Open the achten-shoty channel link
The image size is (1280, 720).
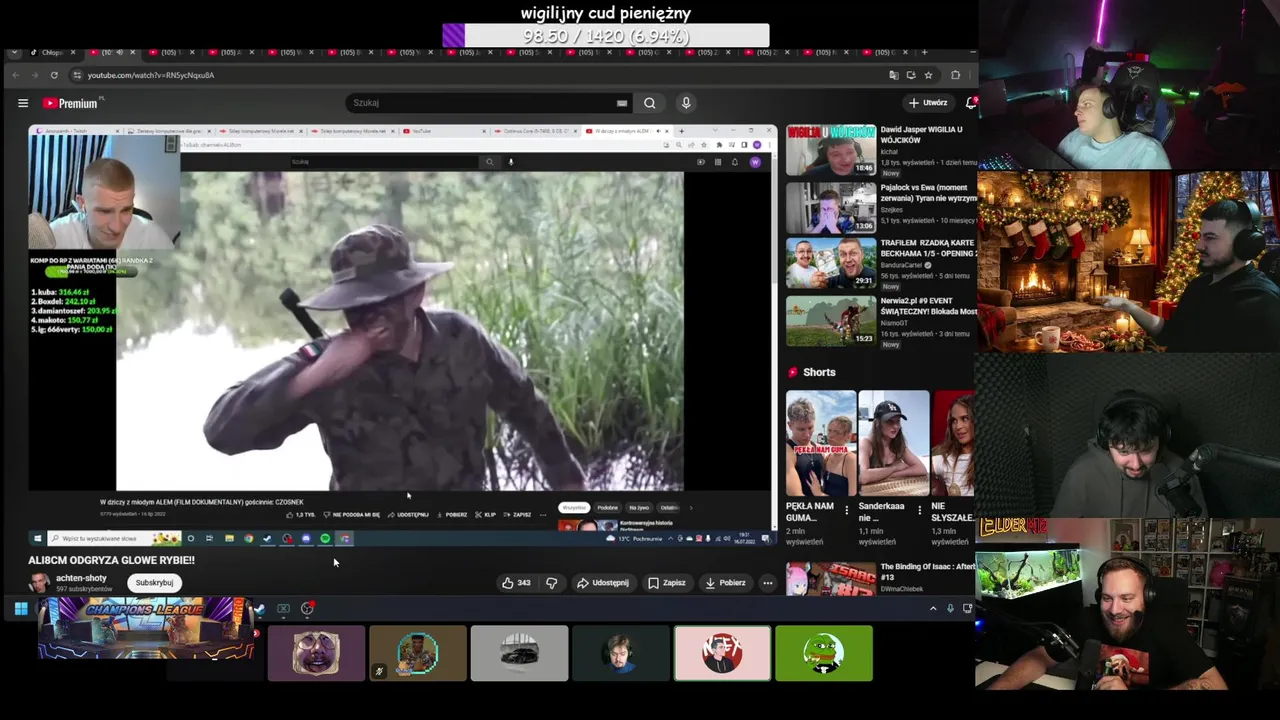(x=81, y=578)
